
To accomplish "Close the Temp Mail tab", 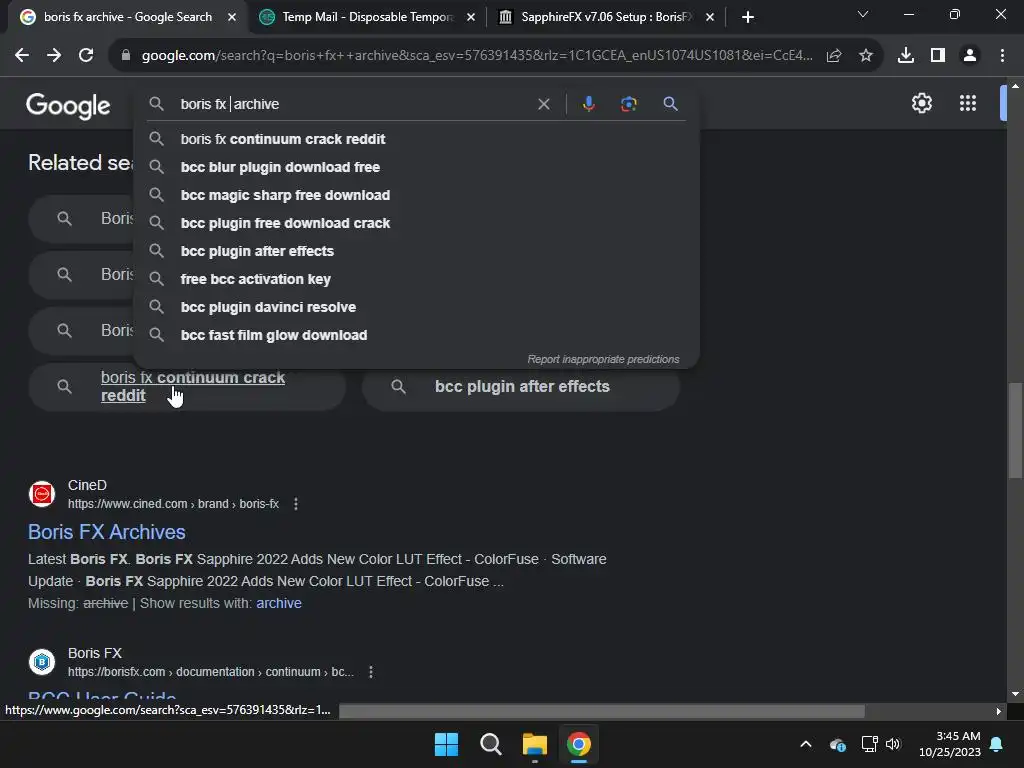I will (x=471, y=17).
